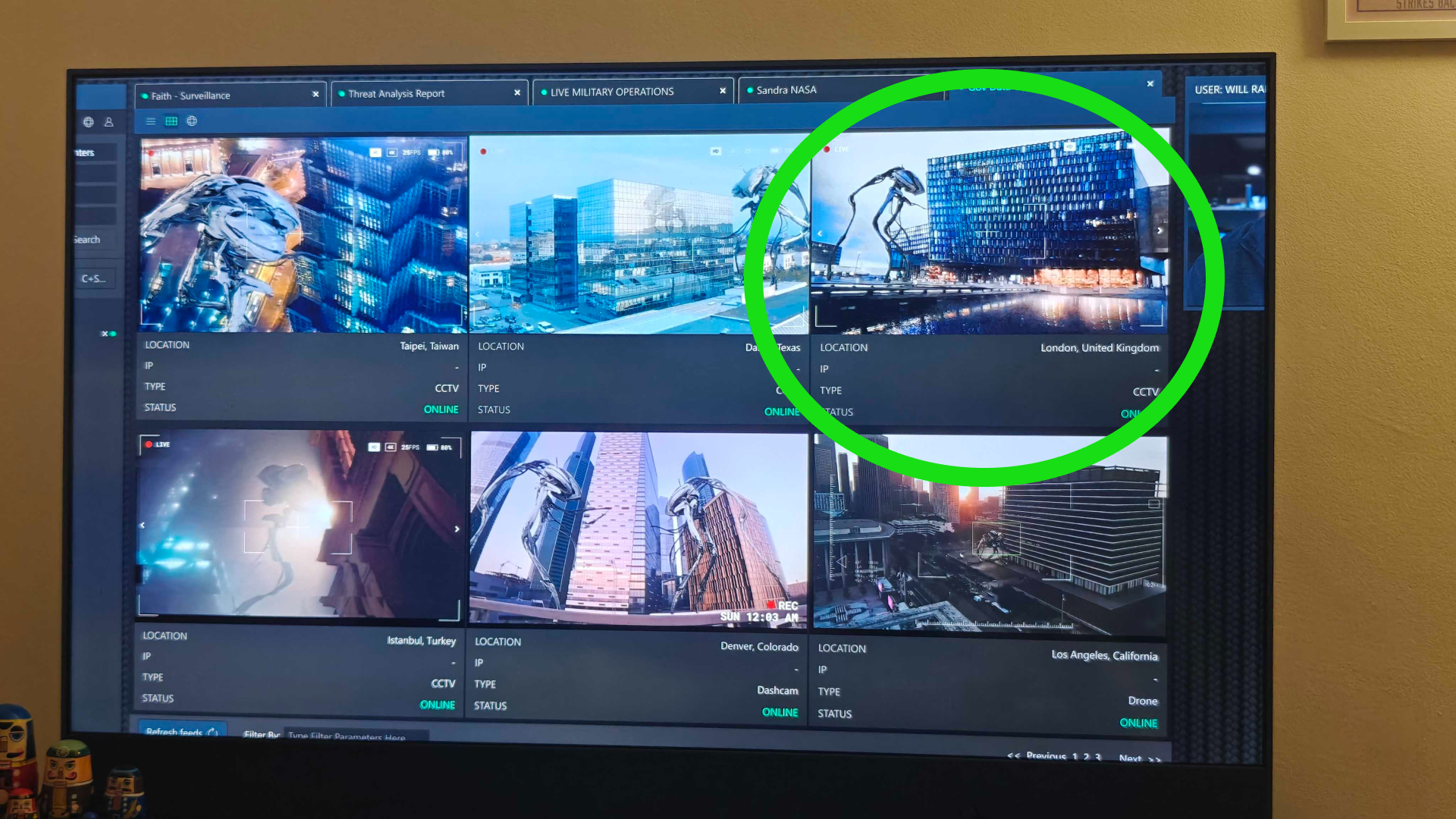The width and height of the screenshot is (1456, 819).
Task: Switch to Threat Analysis Report tab
Action: (x=397, y=94)
